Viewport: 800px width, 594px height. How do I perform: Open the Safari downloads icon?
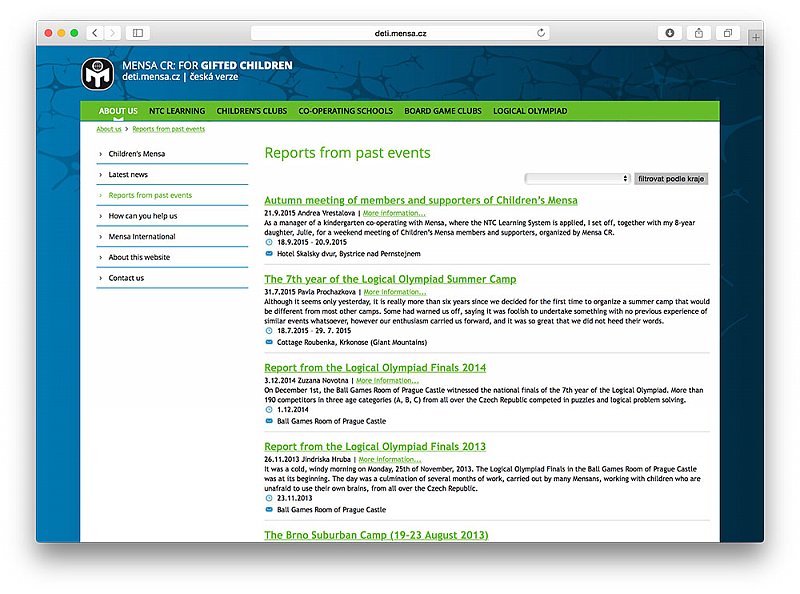[x=669, y=33]
